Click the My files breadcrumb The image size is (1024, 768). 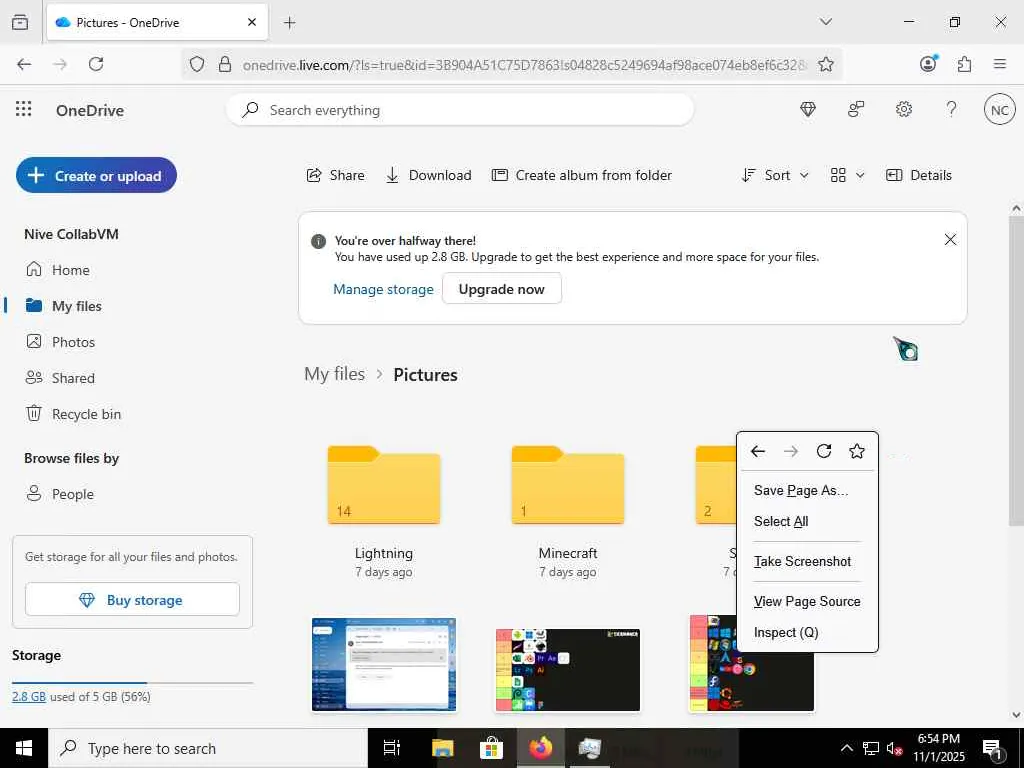point(334,374)
